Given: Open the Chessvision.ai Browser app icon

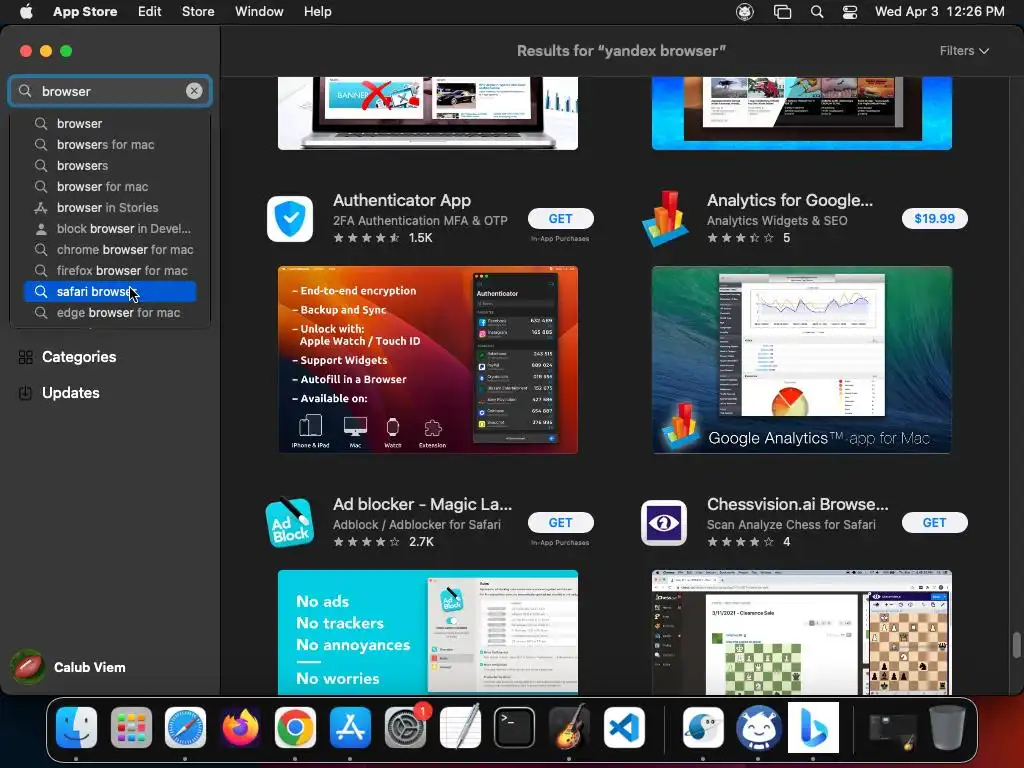Looking at the screenshot, I should point(664,522).
